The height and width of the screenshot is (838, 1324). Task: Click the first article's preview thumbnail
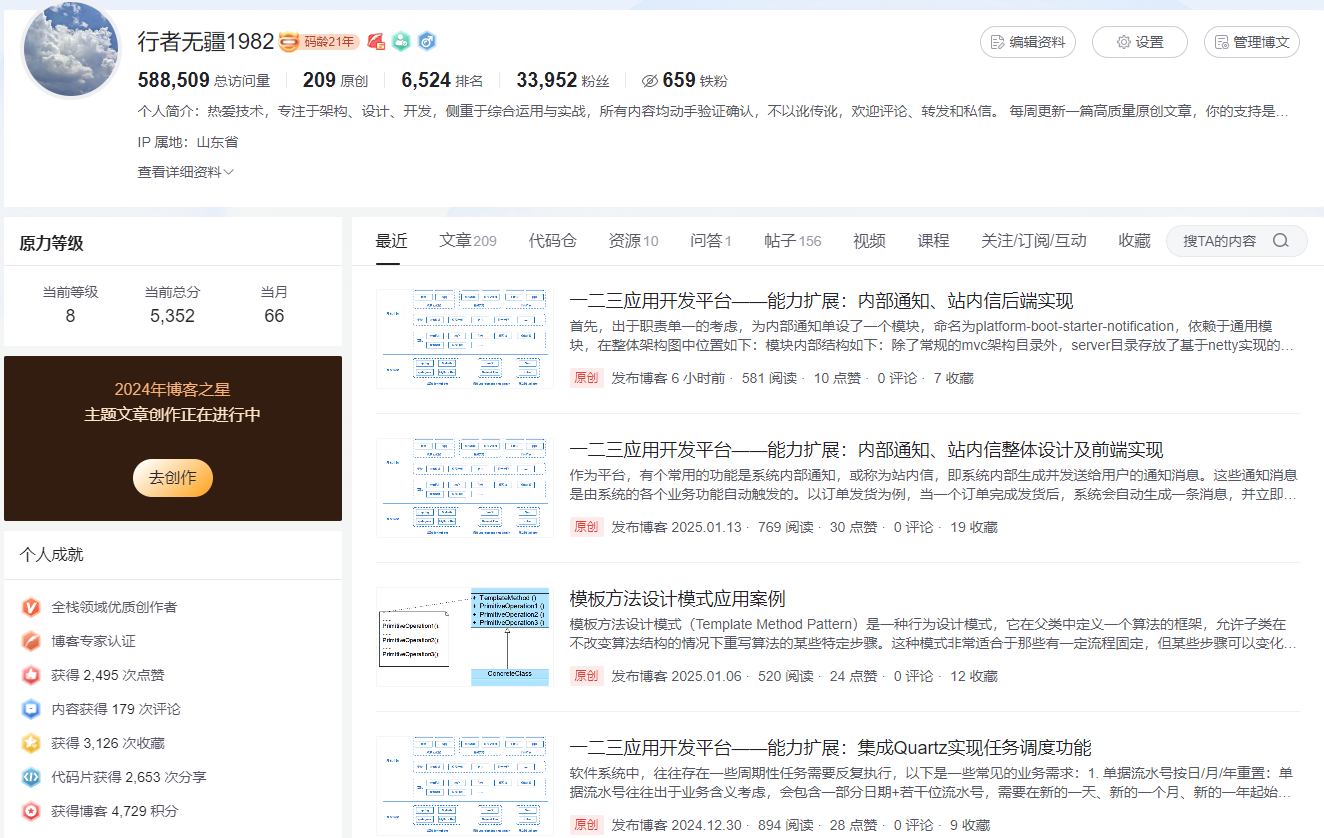(x=464, y=336)
